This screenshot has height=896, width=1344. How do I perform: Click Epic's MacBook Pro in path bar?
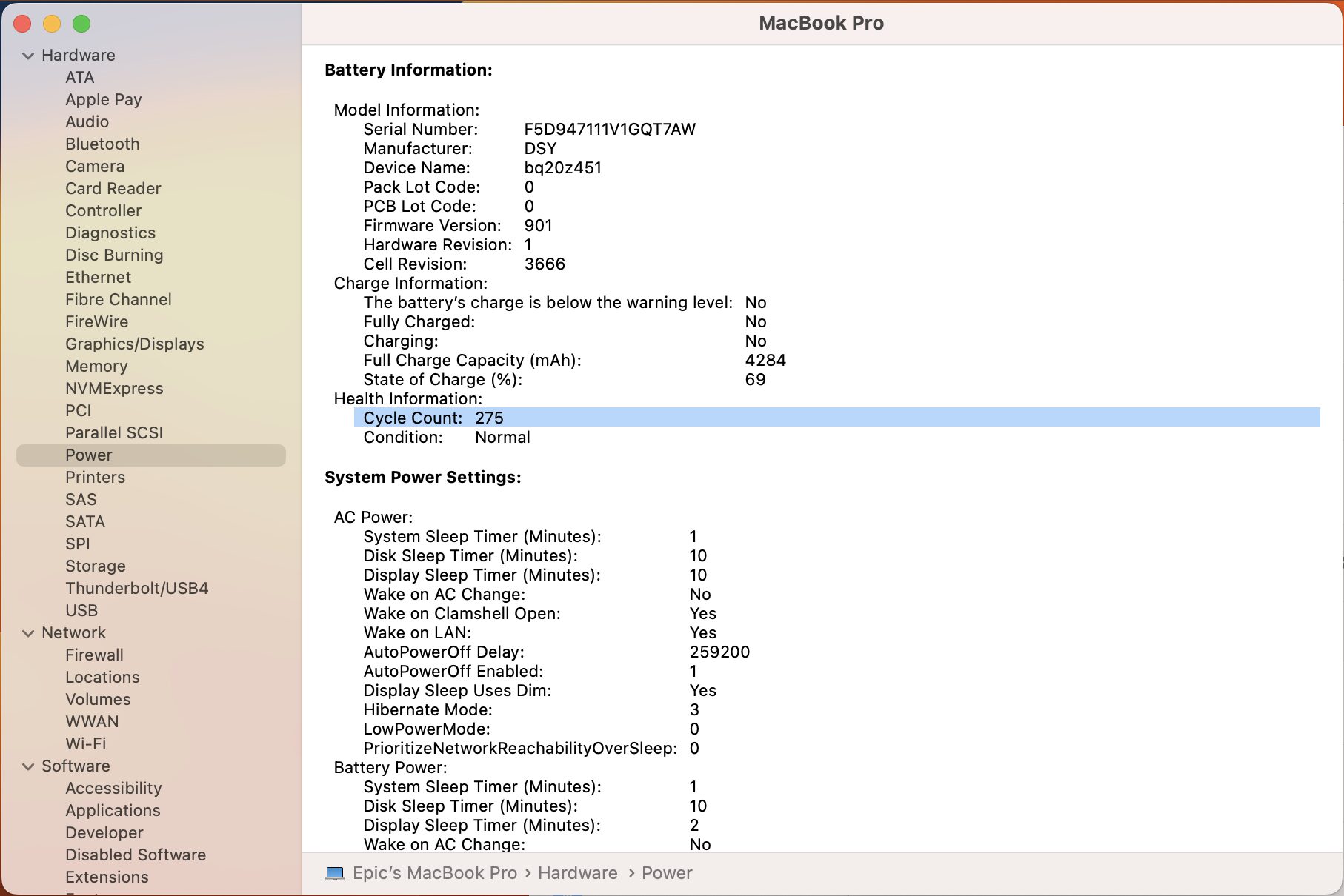(x=434, y=874)
